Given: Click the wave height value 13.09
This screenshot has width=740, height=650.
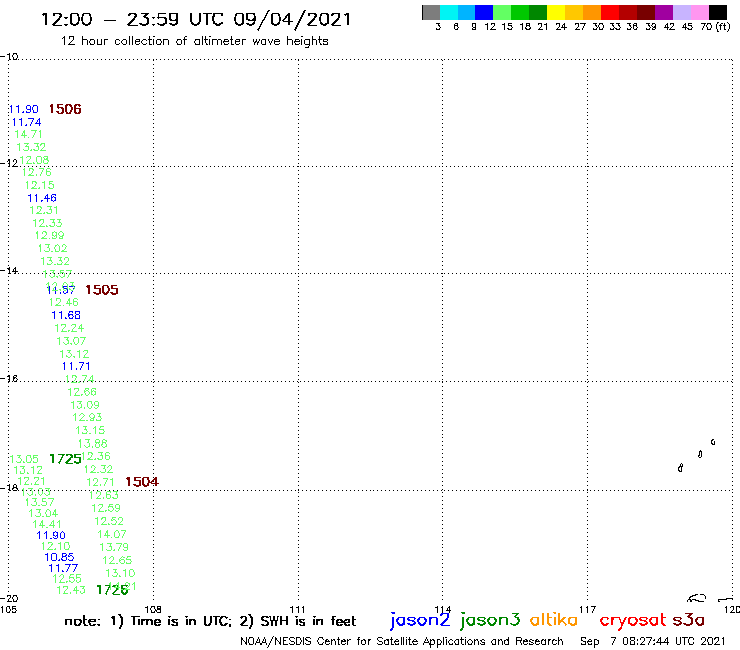Looking at the screenshot, I should click(85, 405).
